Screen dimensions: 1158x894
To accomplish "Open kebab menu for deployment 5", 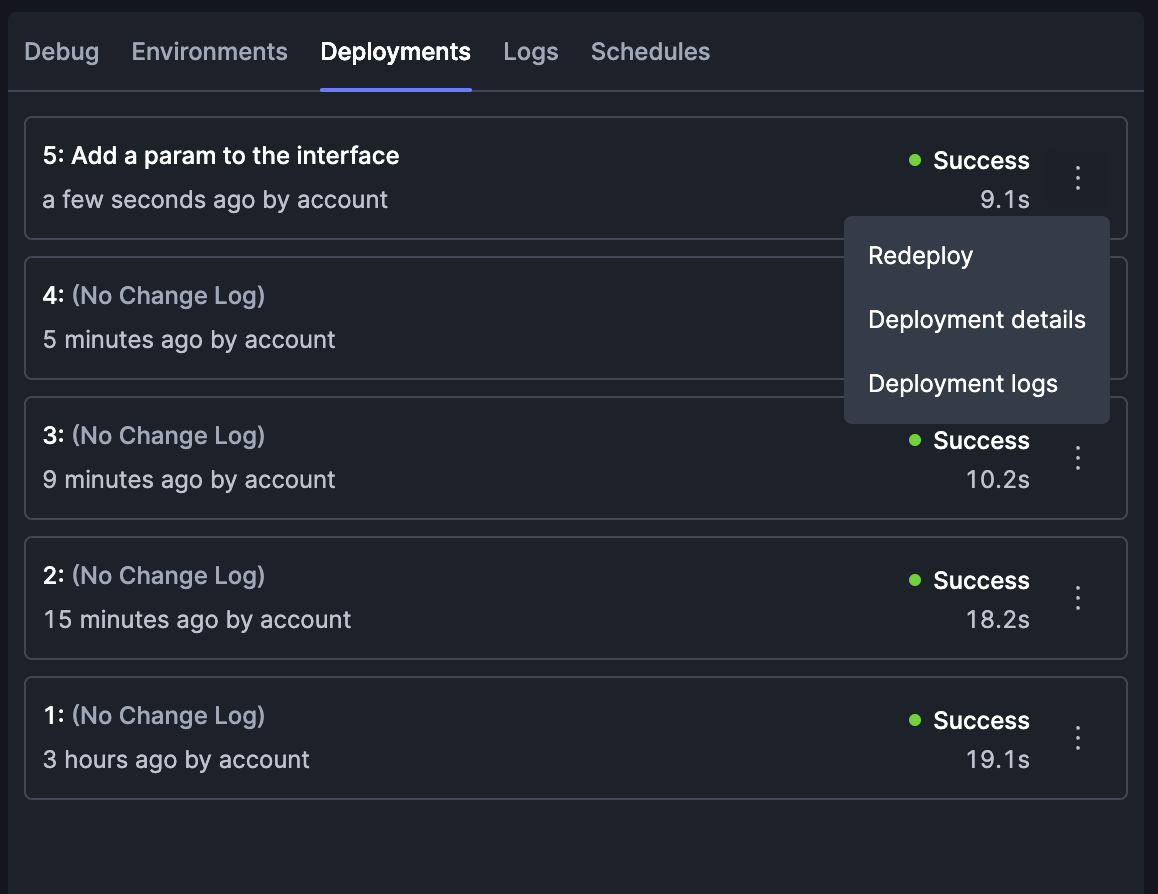I will click(x=1078, y=178).
